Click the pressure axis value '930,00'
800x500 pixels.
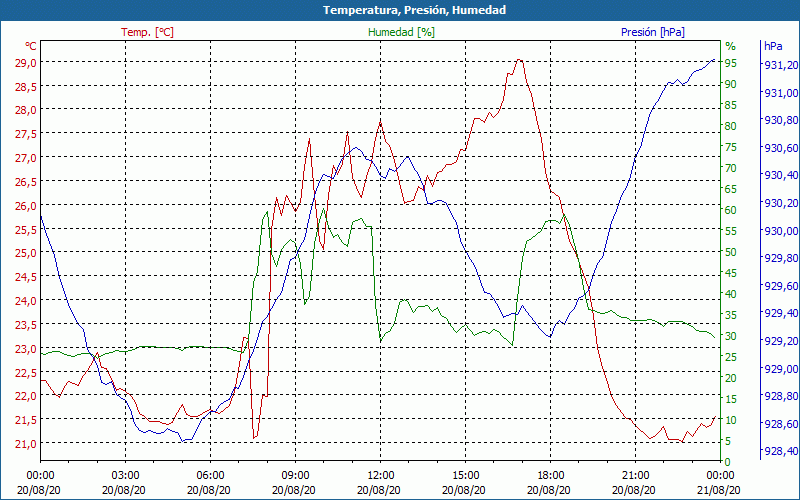coord(781,231)
